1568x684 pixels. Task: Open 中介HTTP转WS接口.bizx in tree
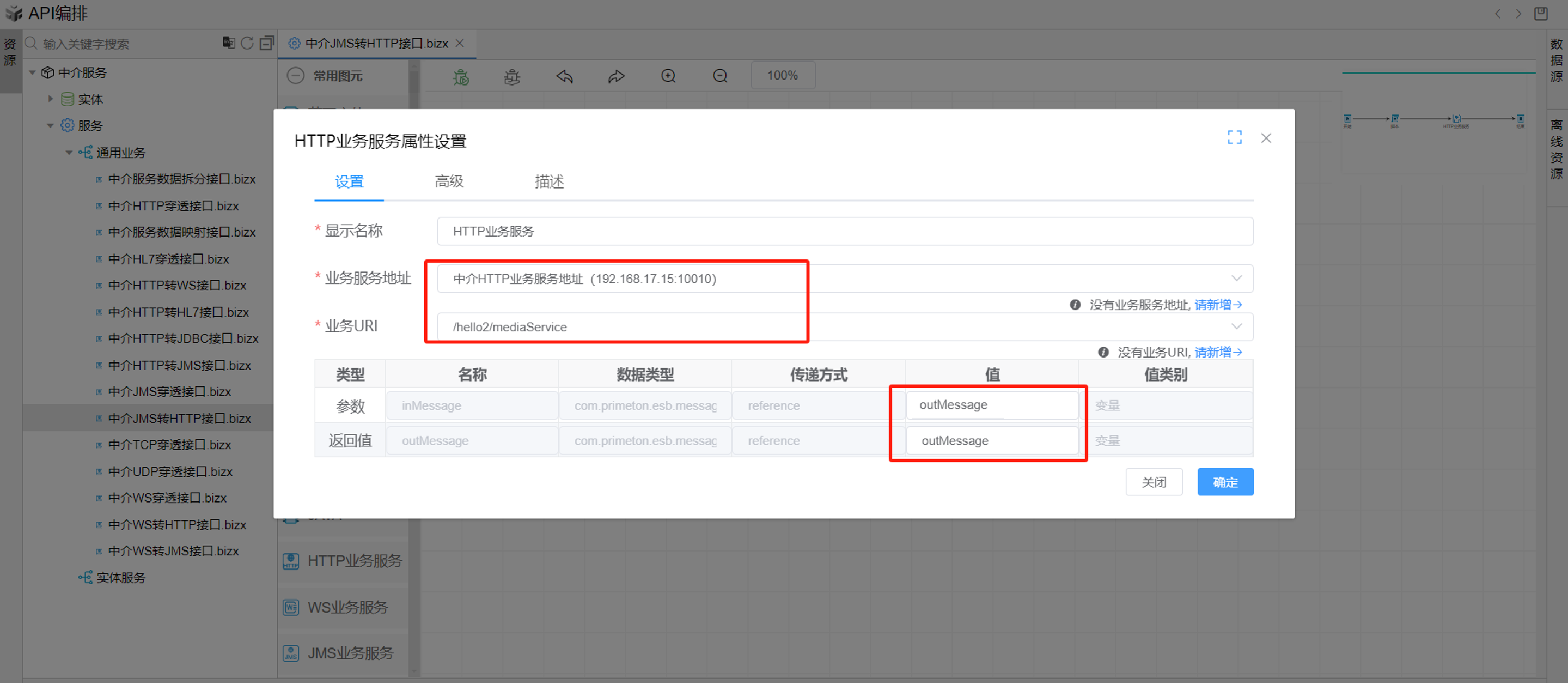coord(176,285)
